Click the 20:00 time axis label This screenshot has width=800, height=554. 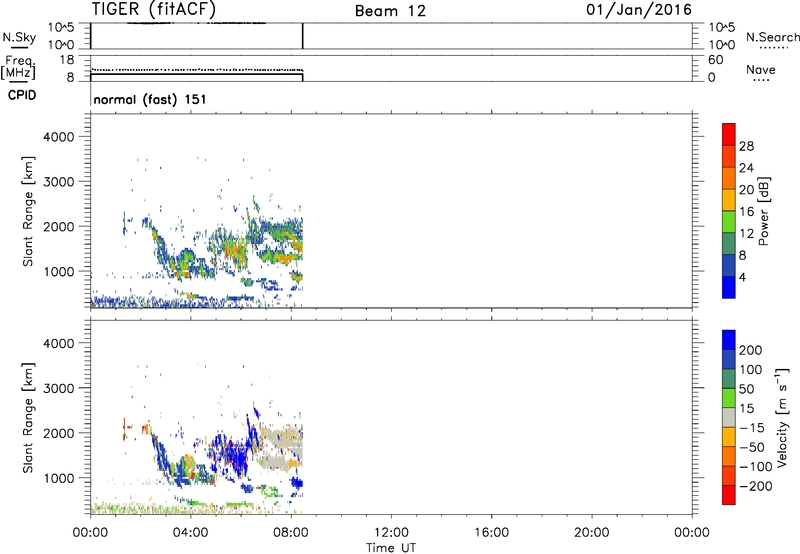click(x=591, y=533)
